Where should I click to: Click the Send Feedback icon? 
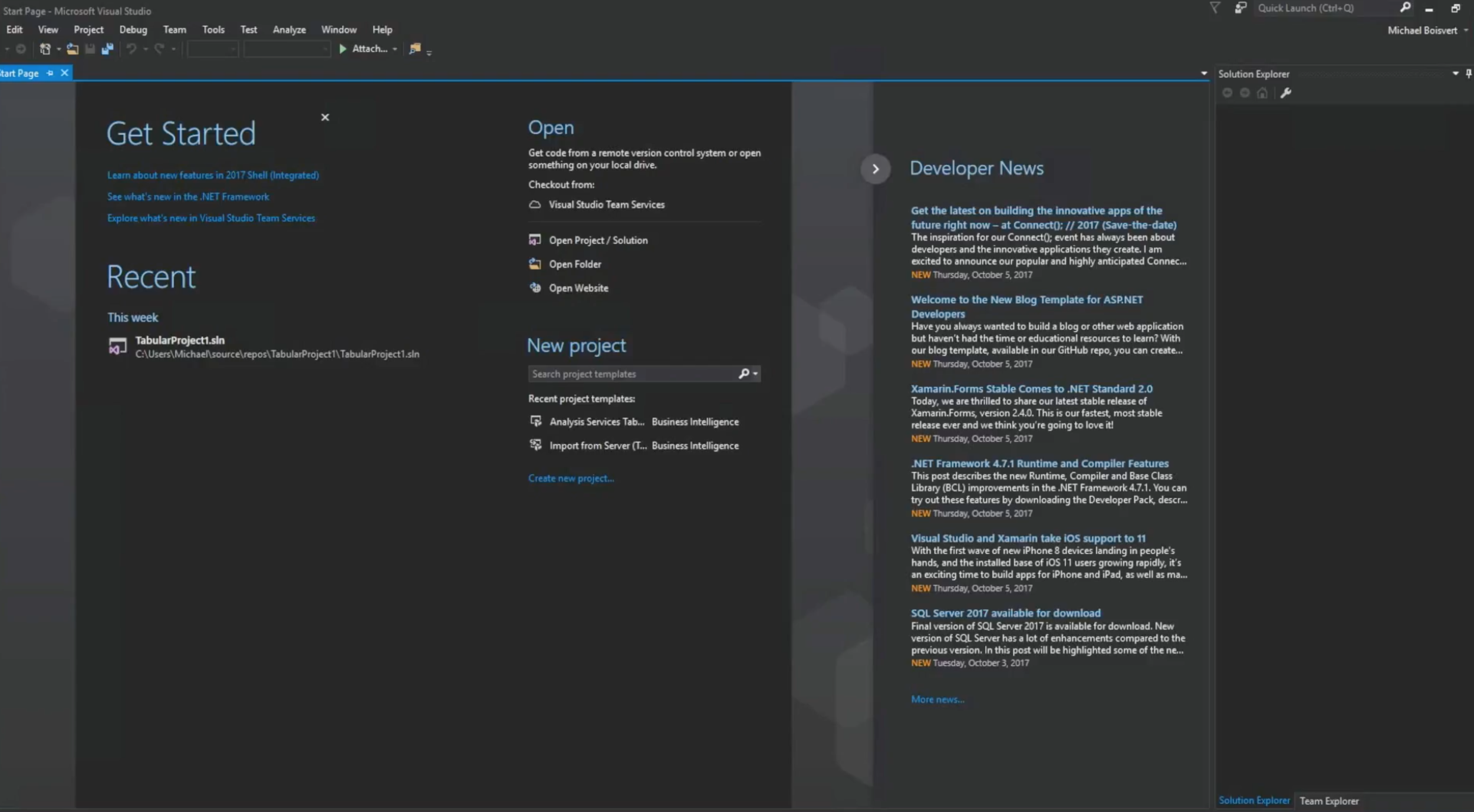tap(1241, 8)
